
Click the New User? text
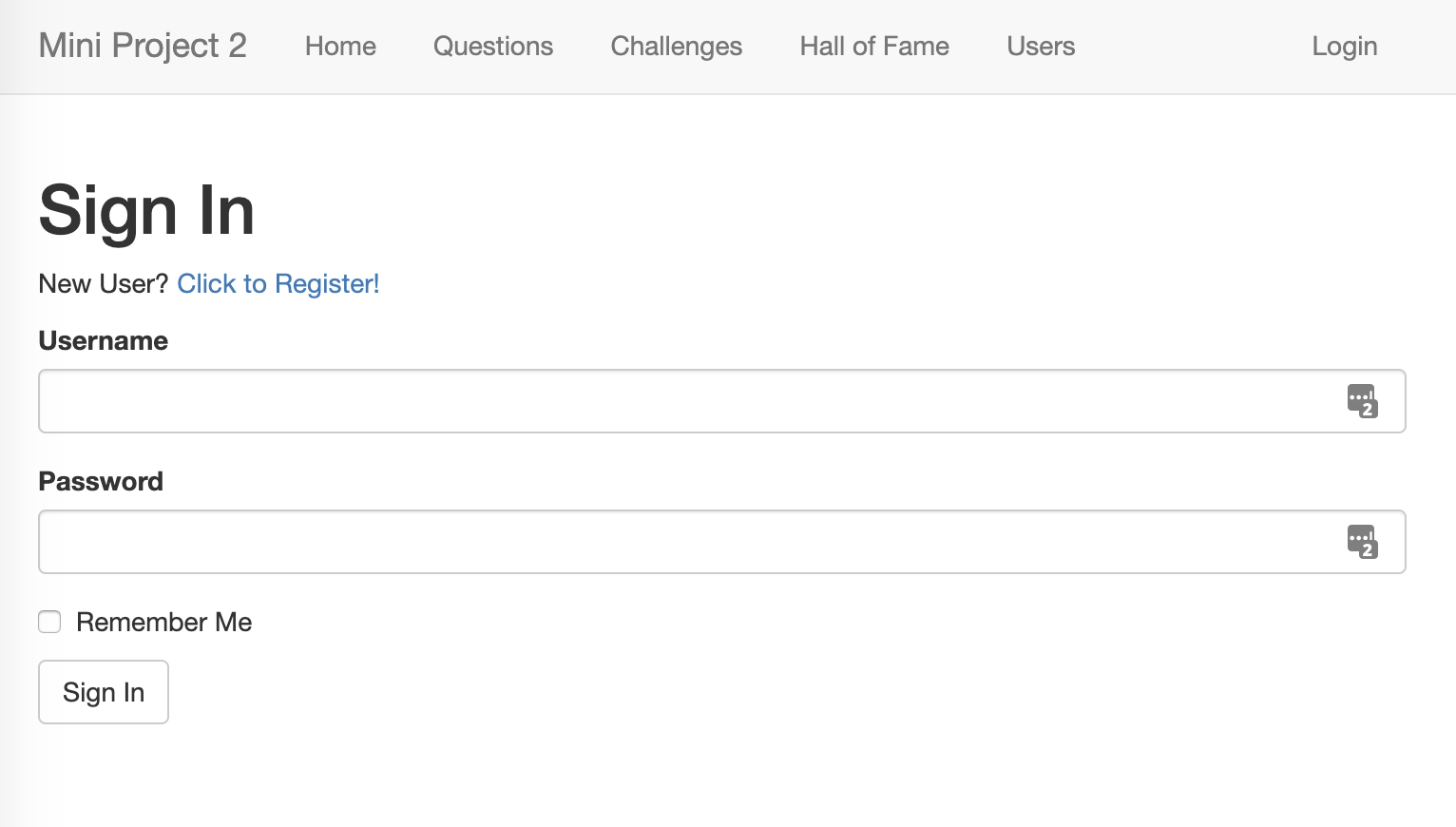103,283
